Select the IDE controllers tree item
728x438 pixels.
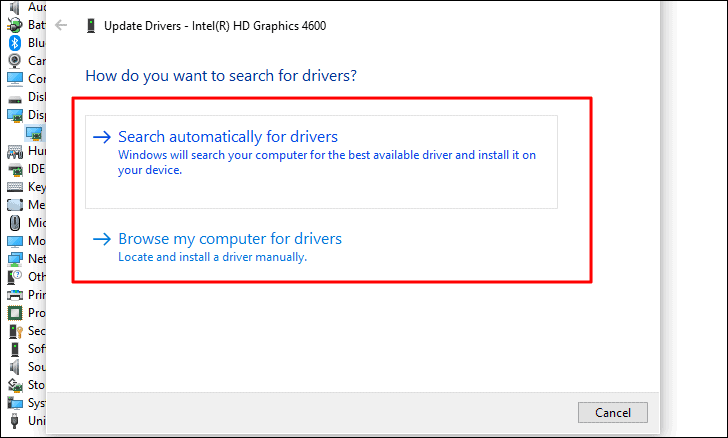click(x=36, y=169)
